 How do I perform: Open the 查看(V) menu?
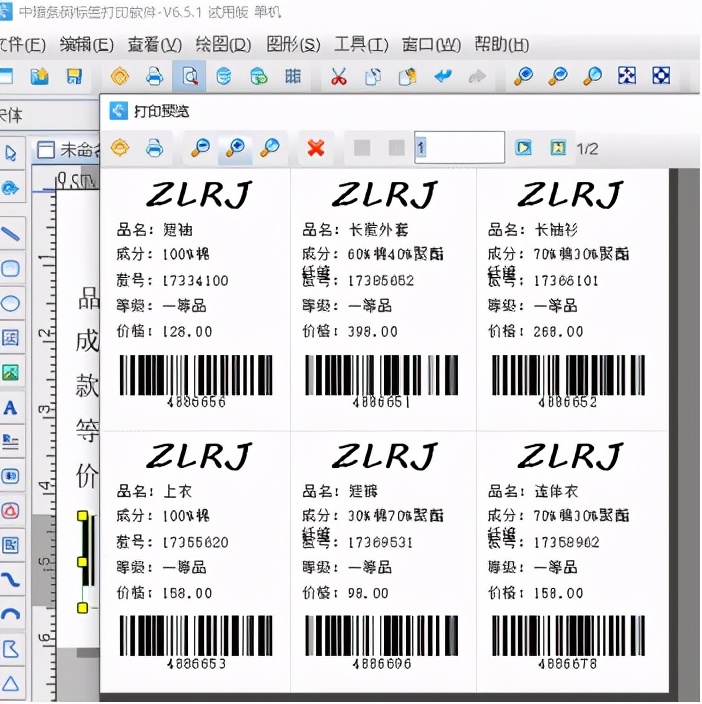click(155, 44)
